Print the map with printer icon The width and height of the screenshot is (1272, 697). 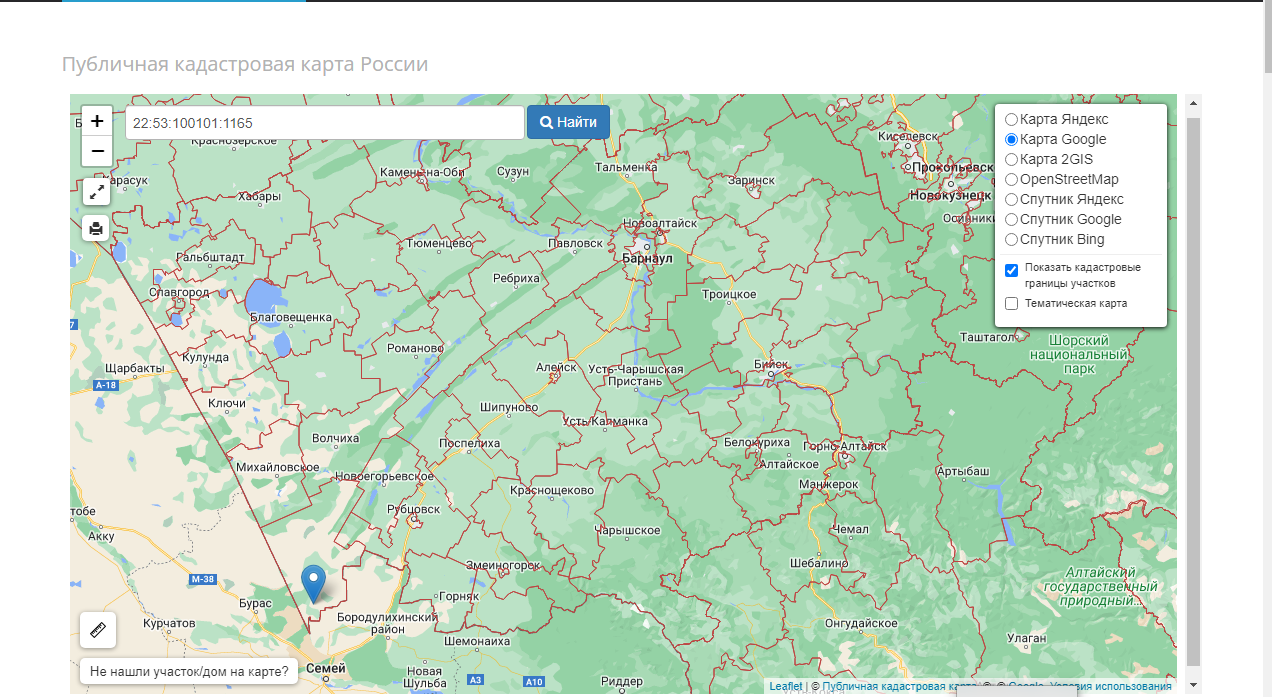96,228
